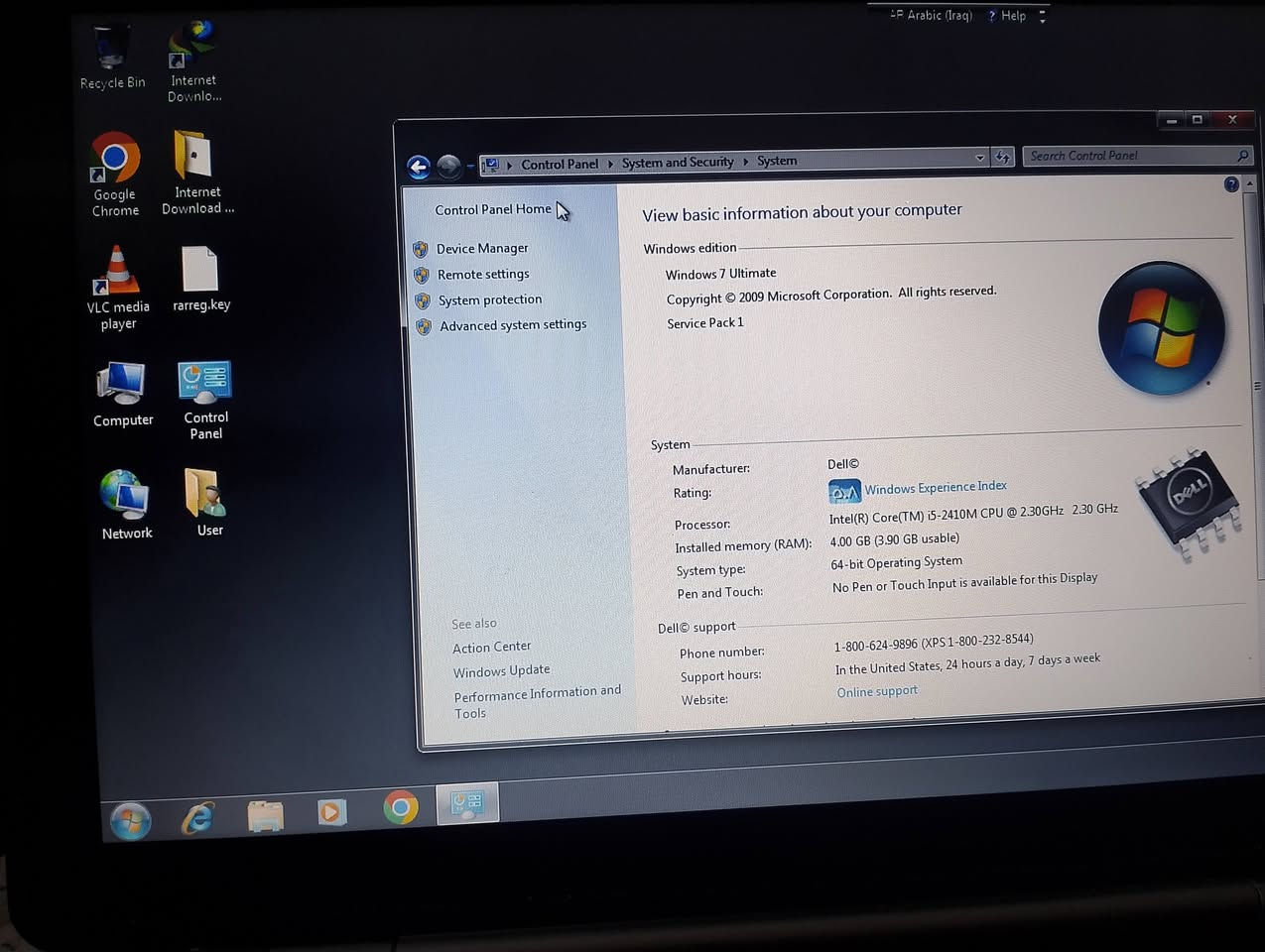
Task: Open Windows Explorer from the taskbar
Action: pyautogui.click(x=265, y=815)
